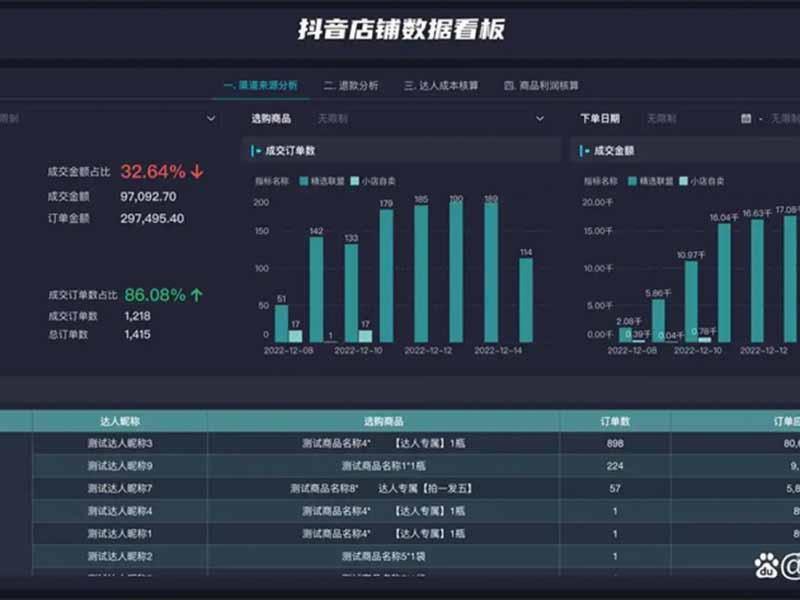Click the product cell in 测试达人昵称3 row
This screenshot has width=800, height=600.
click(383, 443)
